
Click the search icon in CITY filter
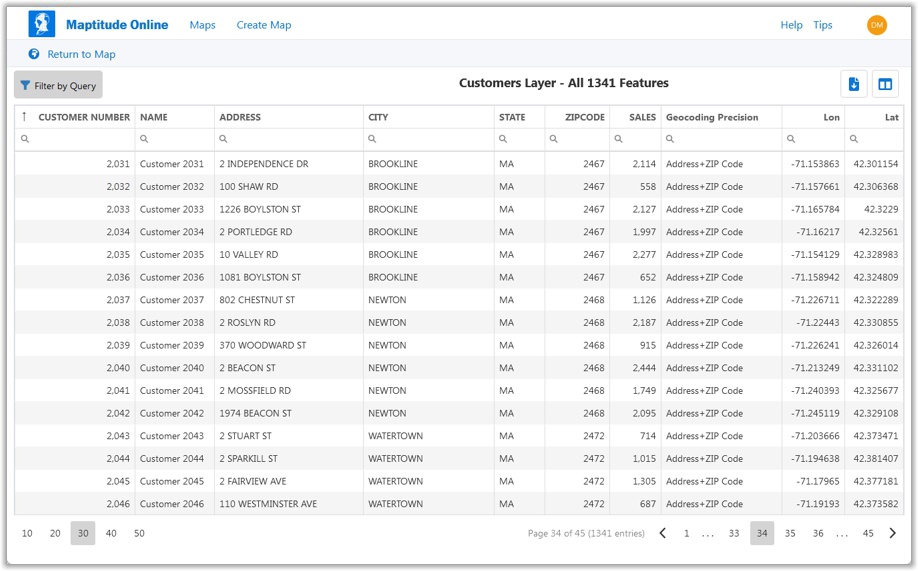pyautogui.click(x=373, y=140)
